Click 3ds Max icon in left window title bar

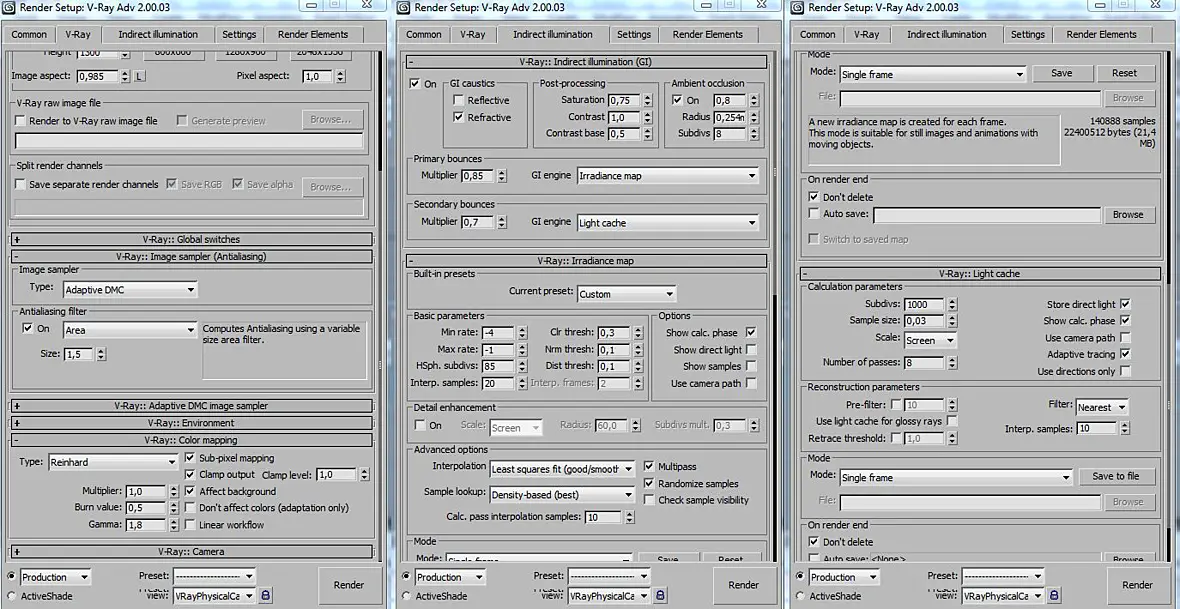pyautogui.click(x=9, y=8)
